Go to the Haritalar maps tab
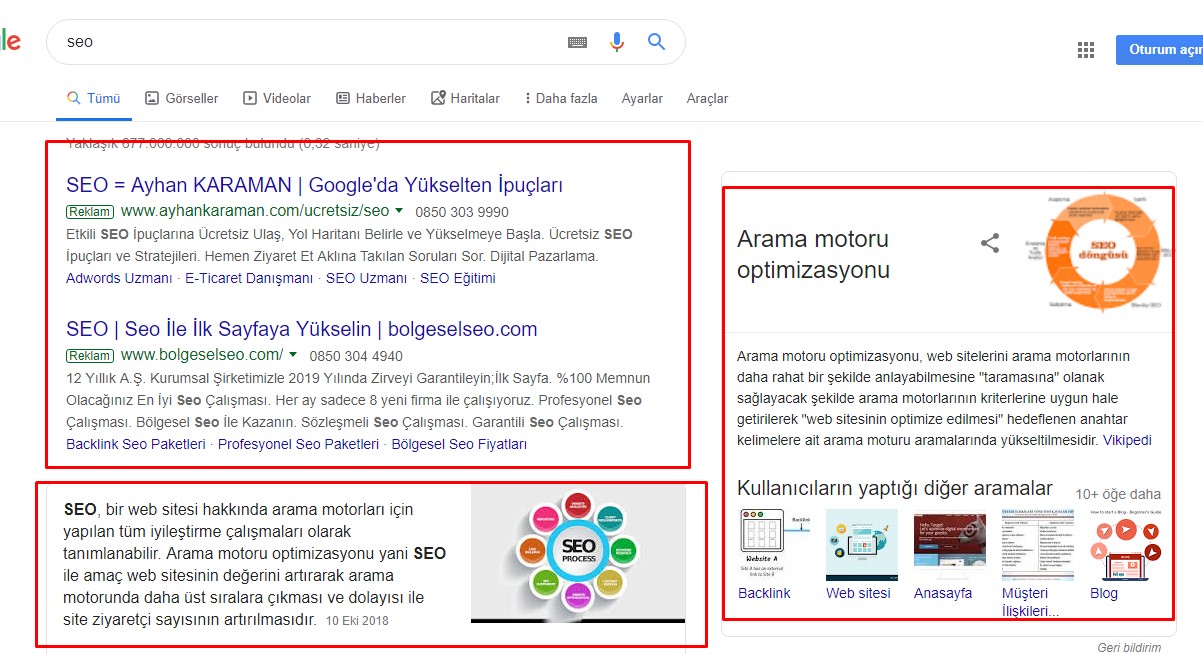This screenshot has height=654, width=1203. click(x=465, y=98)
